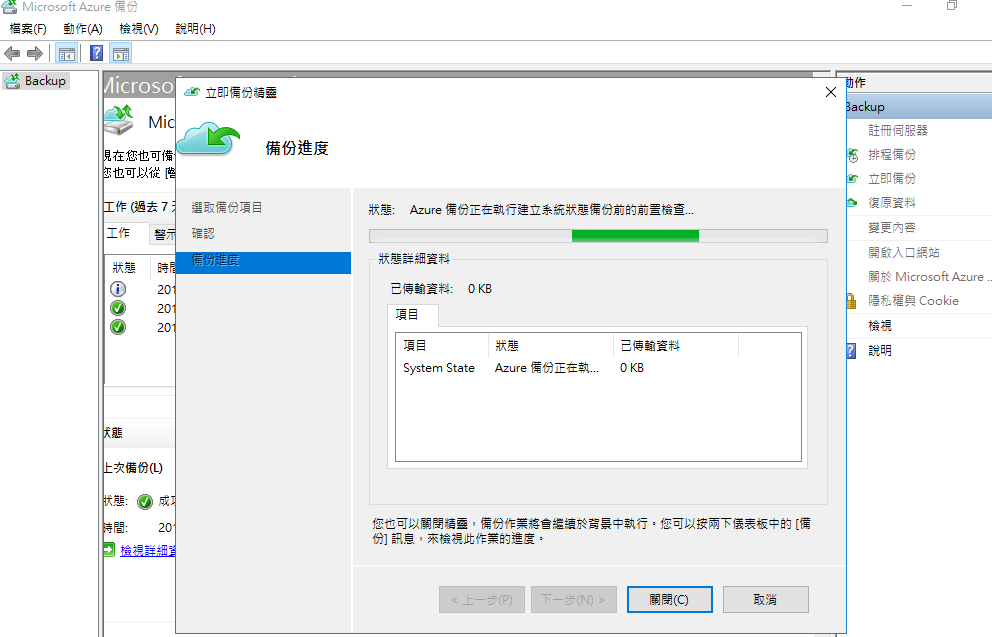Restore down the main window

pyautogui.click(x=952, y=6)
